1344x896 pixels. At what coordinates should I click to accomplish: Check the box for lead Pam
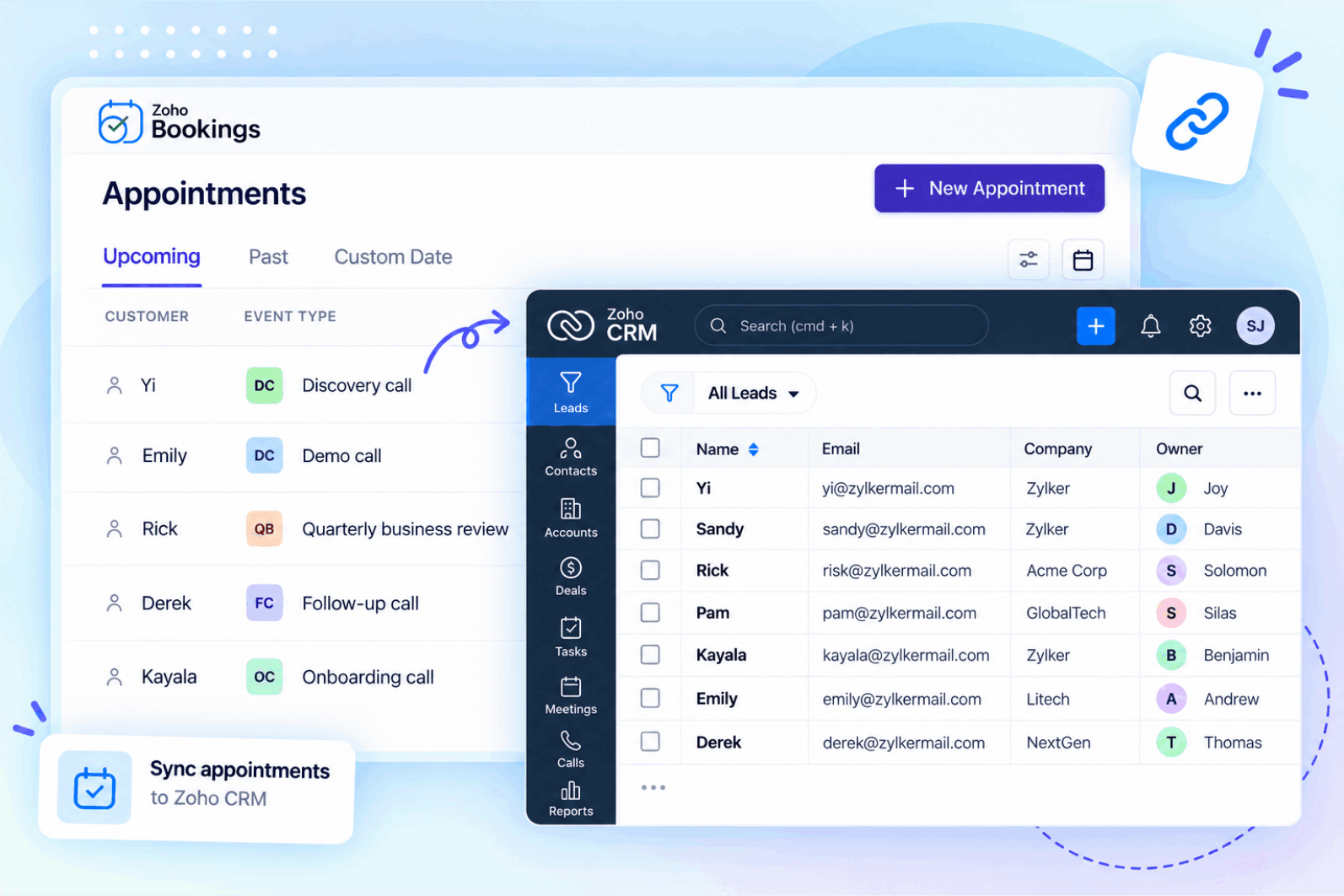coord(650,612)
